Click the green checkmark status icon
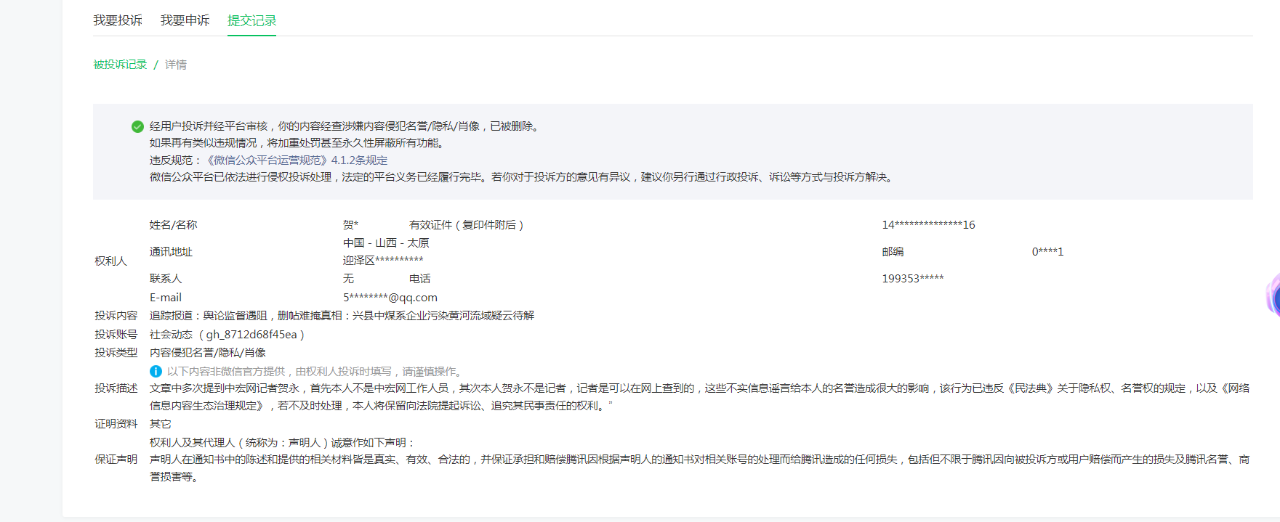Viewport: 1280px width, 522px height. tap(137, 127)
